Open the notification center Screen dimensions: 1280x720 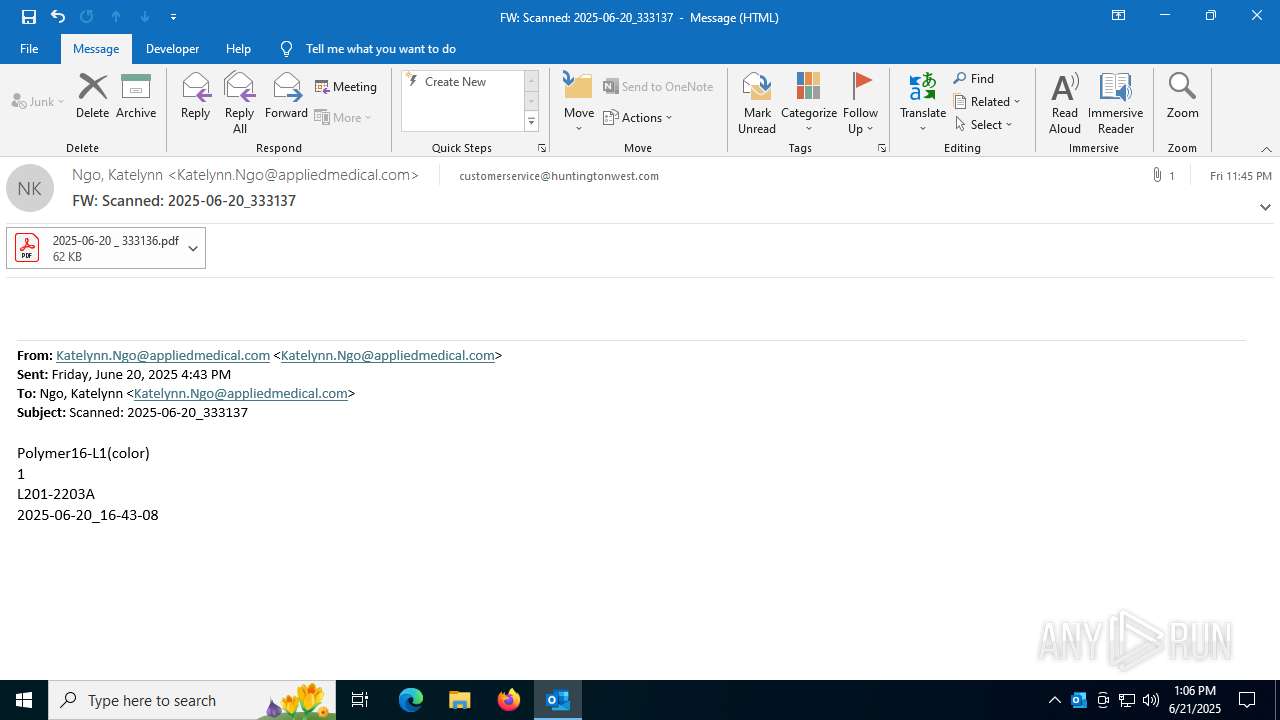tap(1247, 700)
